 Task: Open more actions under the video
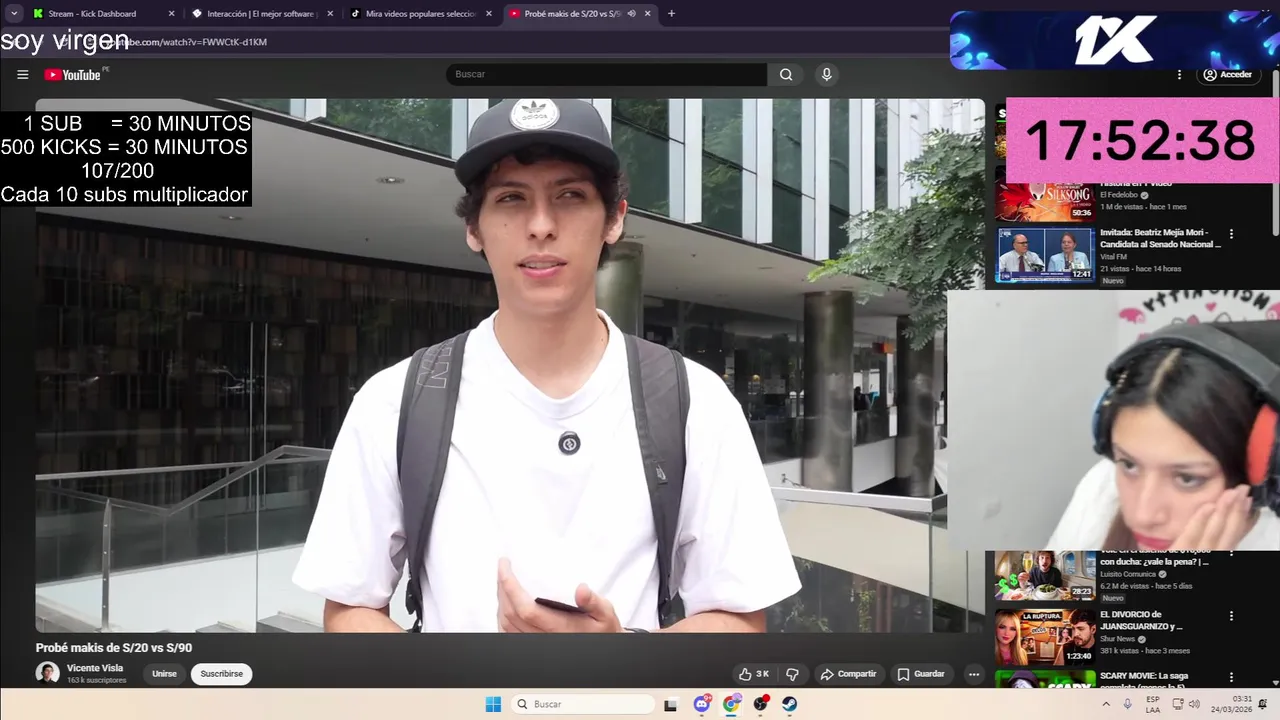coord(973,674)
